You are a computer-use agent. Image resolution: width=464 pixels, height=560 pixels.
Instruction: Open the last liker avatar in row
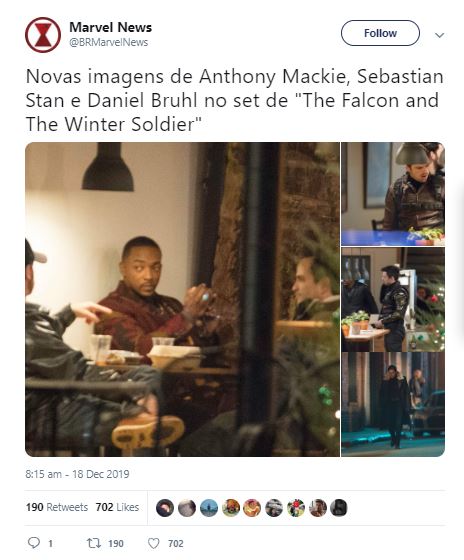click(339, 508)
